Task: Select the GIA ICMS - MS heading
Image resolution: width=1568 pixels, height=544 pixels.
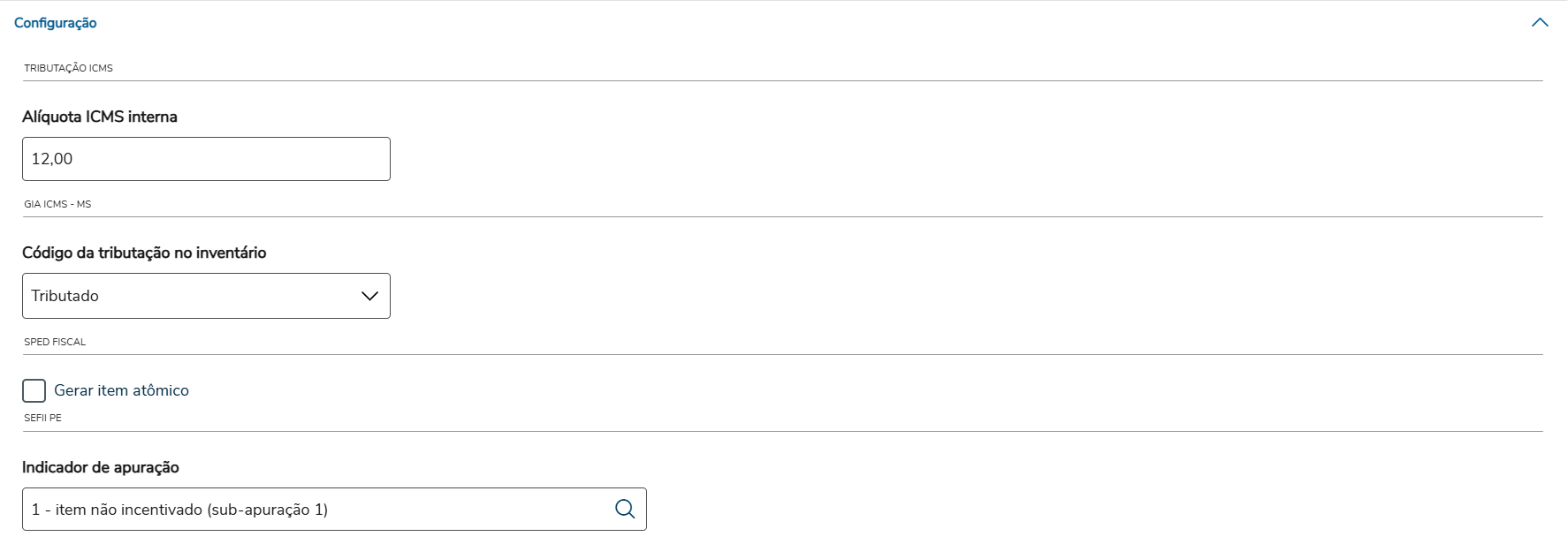Action: coord(57,204)
